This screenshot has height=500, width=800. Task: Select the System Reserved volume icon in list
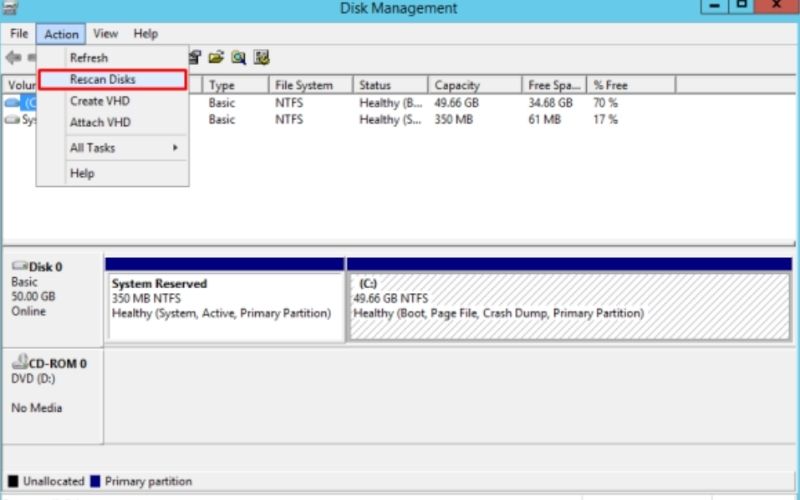tap(12, 120)
